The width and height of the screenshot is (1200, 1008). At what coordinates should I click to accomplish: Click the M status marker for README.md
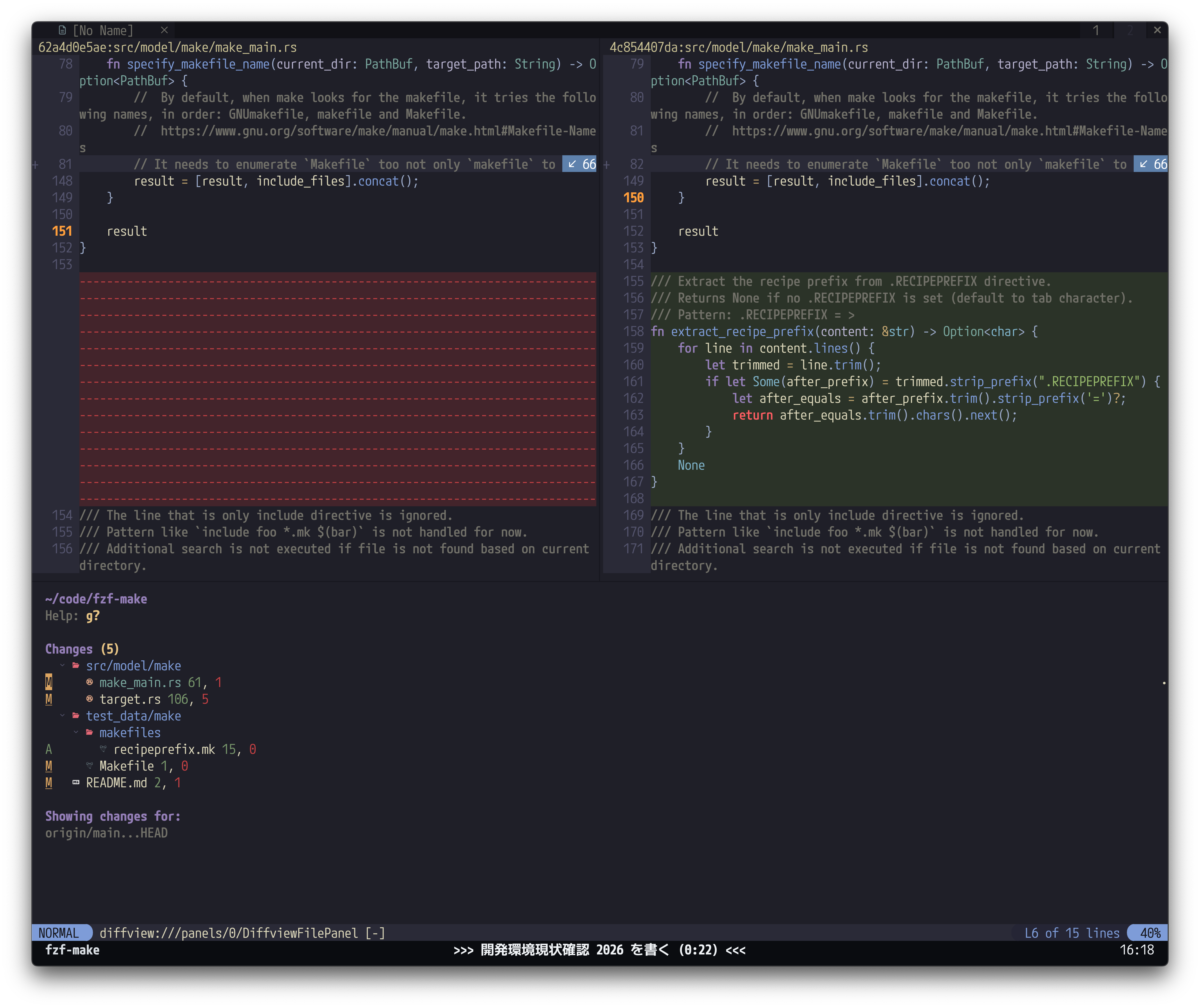[x=48, y=782]
